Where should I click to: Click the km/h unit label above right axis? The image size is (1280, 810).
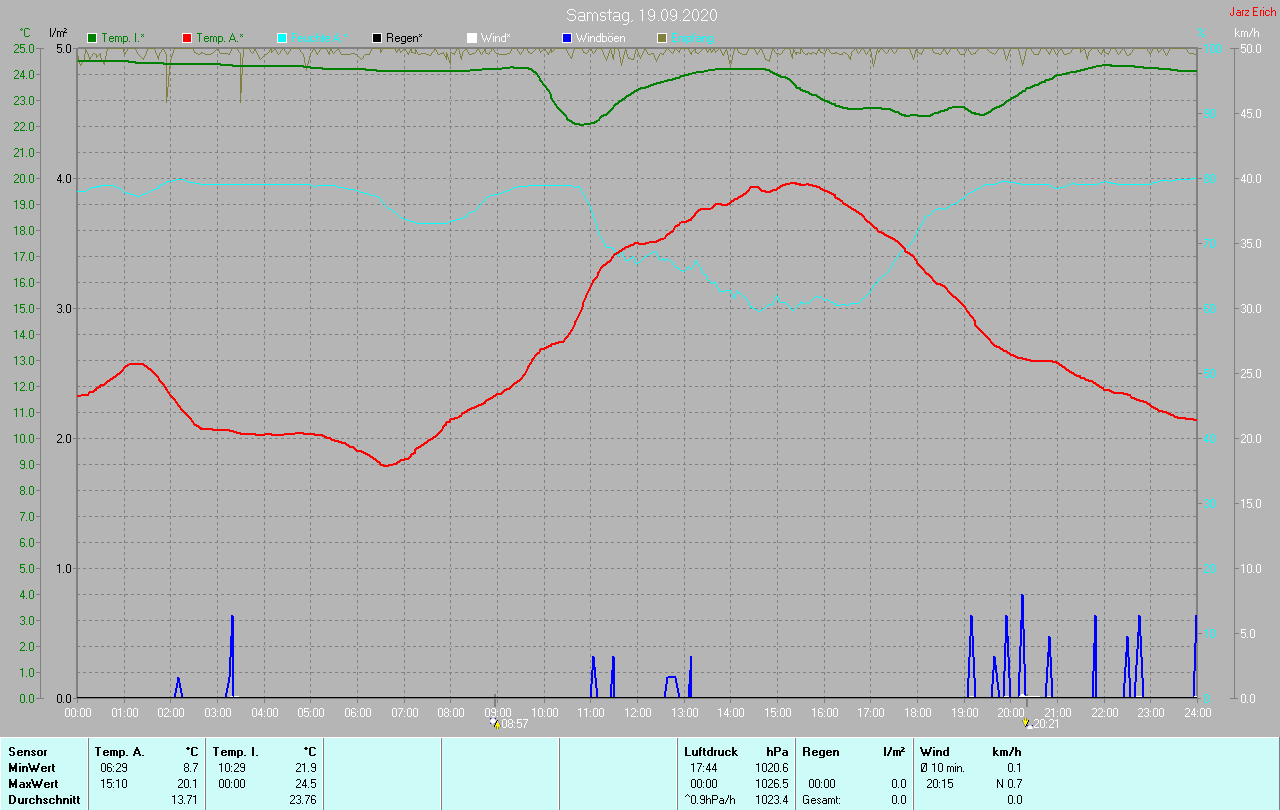1247,33
